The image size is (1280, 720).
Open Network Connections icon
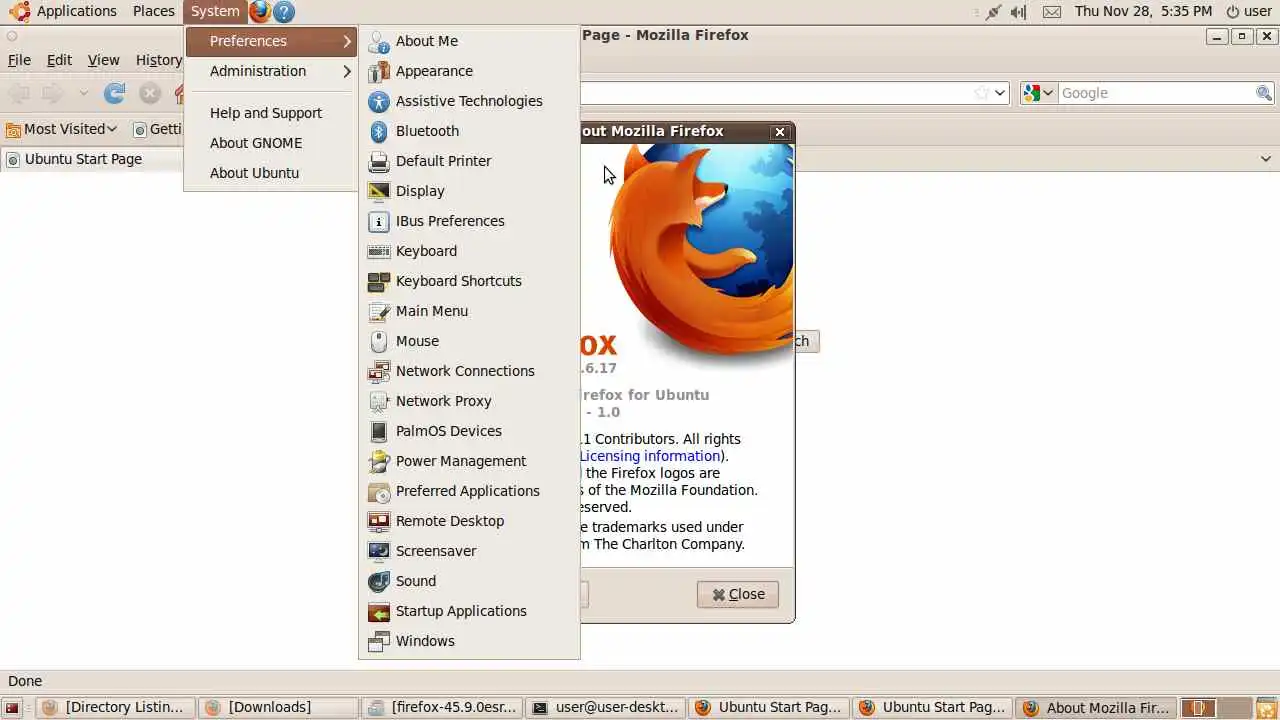[378, 371]
